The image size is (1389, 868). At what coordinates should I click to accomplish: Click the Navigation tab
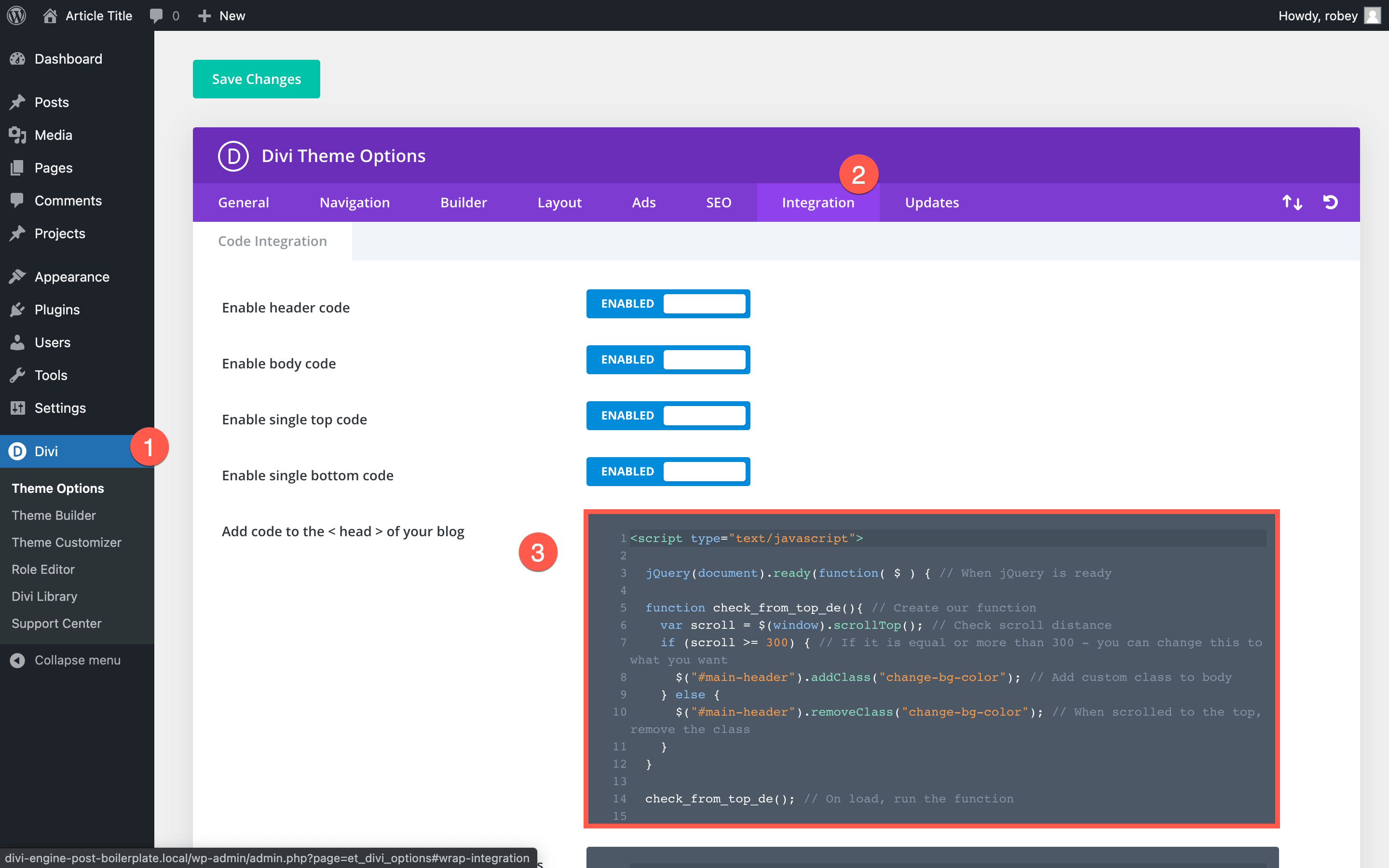(355, 203)
